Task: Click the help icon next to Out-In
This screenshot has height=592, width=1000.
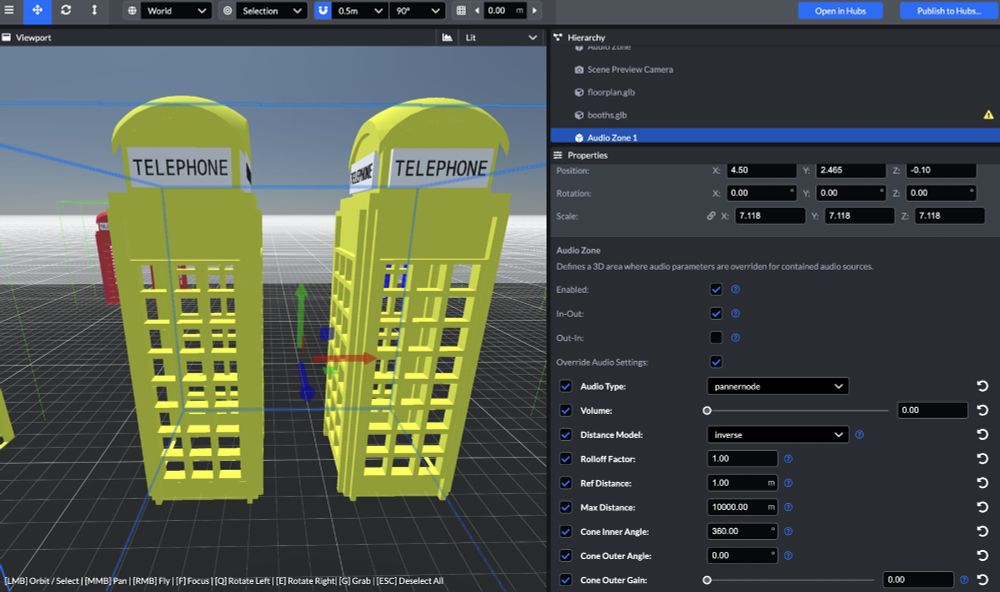Action: point(735,337)
